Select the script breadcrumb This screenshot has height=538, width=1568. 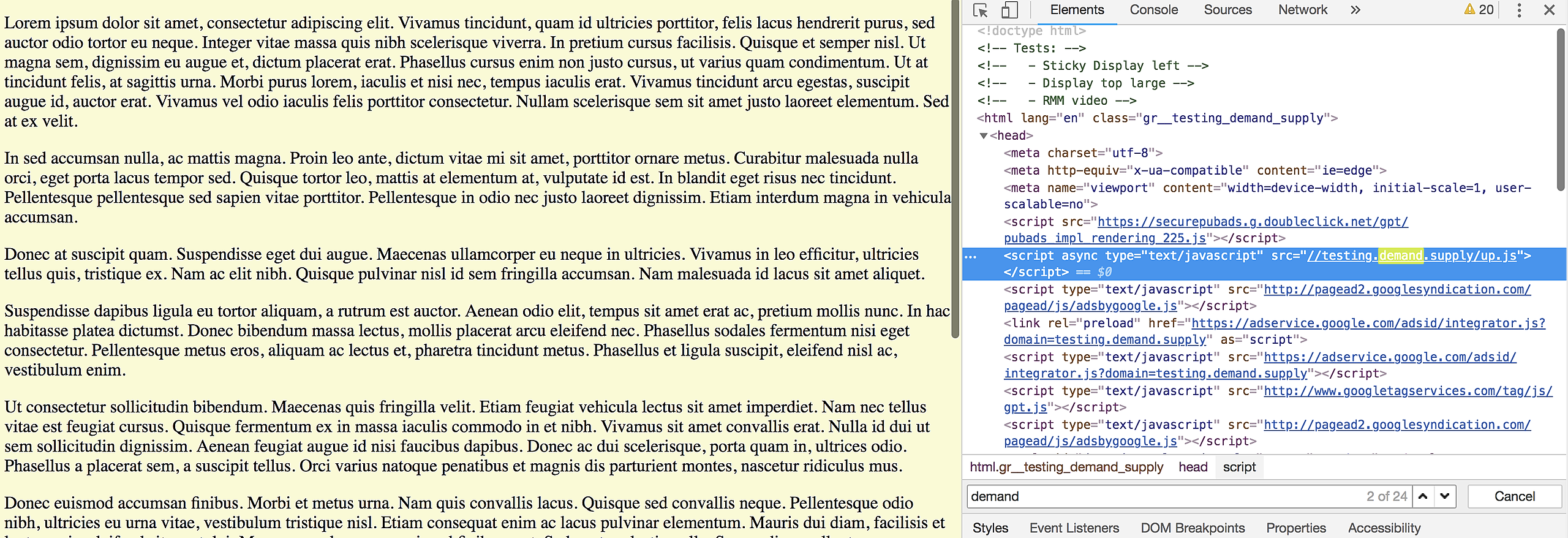(x=1239, y=467)
